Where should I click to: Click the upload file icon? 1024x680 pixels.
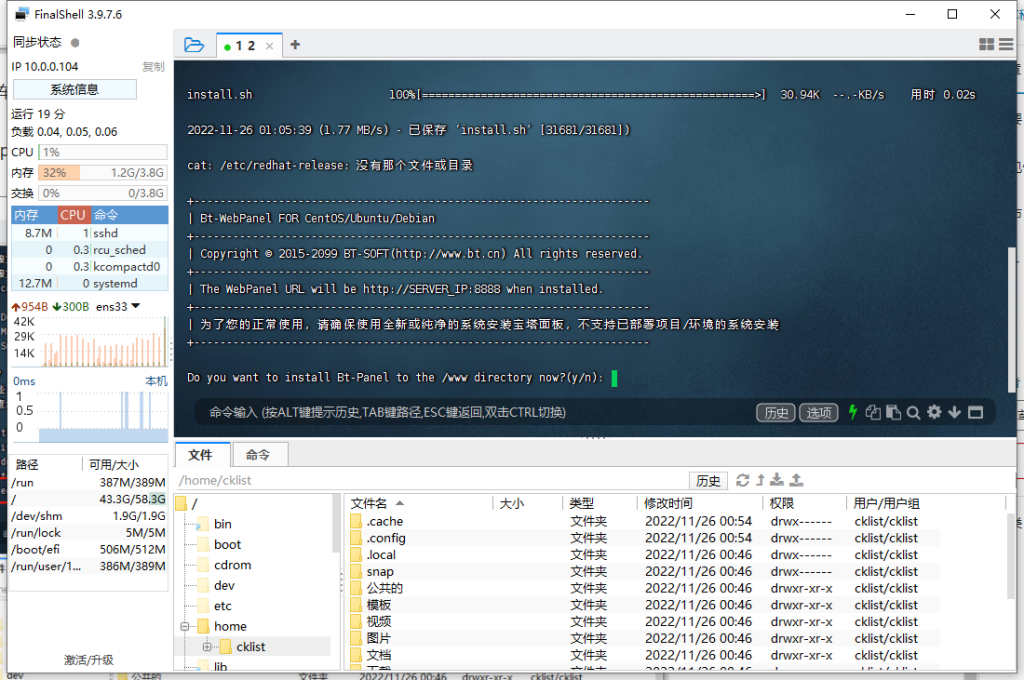pyautogui.click(x=796, y=480)
